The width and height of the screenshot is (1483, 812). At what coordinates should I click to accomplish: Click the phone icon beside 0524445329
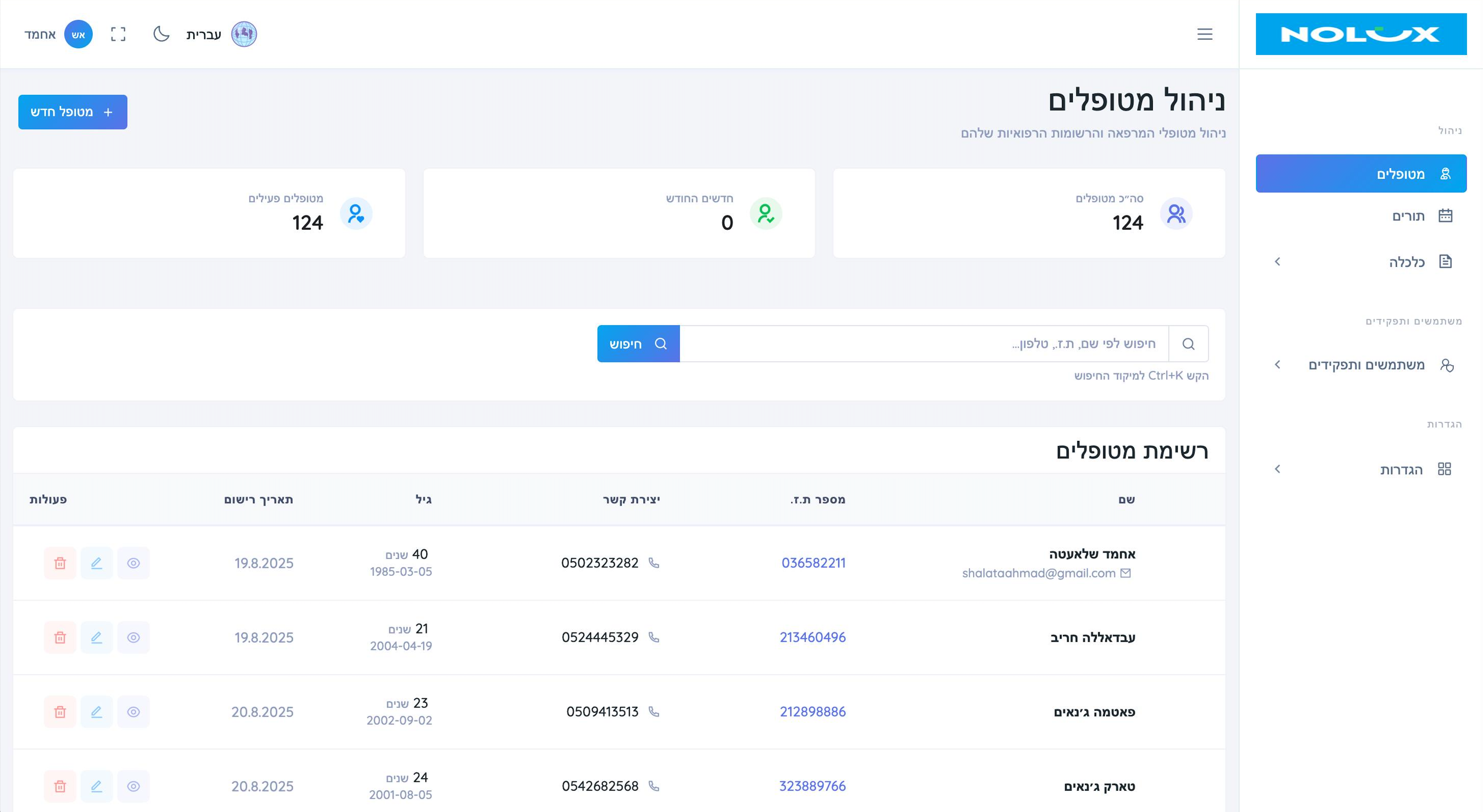point(653,637)
